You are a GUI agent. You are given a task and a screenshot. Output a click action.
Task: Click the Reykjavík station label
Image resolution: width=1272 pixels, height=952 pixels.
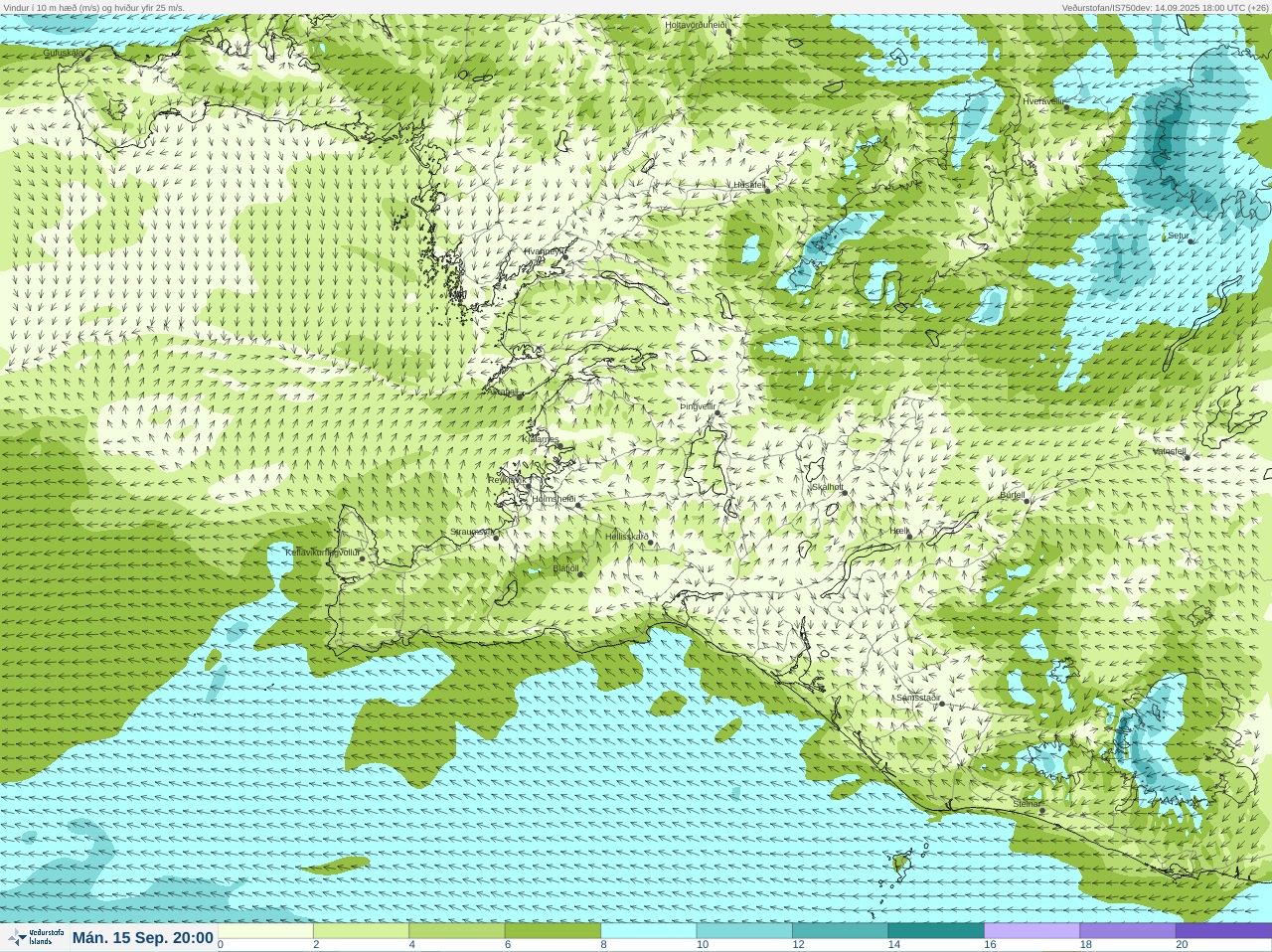pyautogui.click(x=506, y=479)
